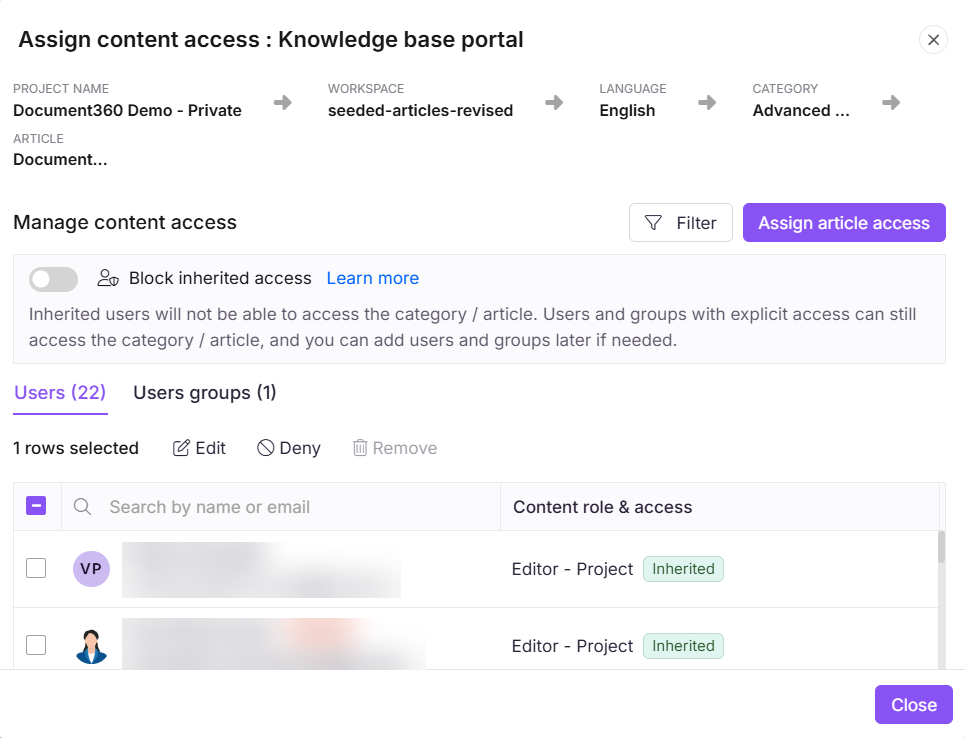965x738 pixels.
Task: Click the Inherited badge in VP row
Action: (683, 569)
